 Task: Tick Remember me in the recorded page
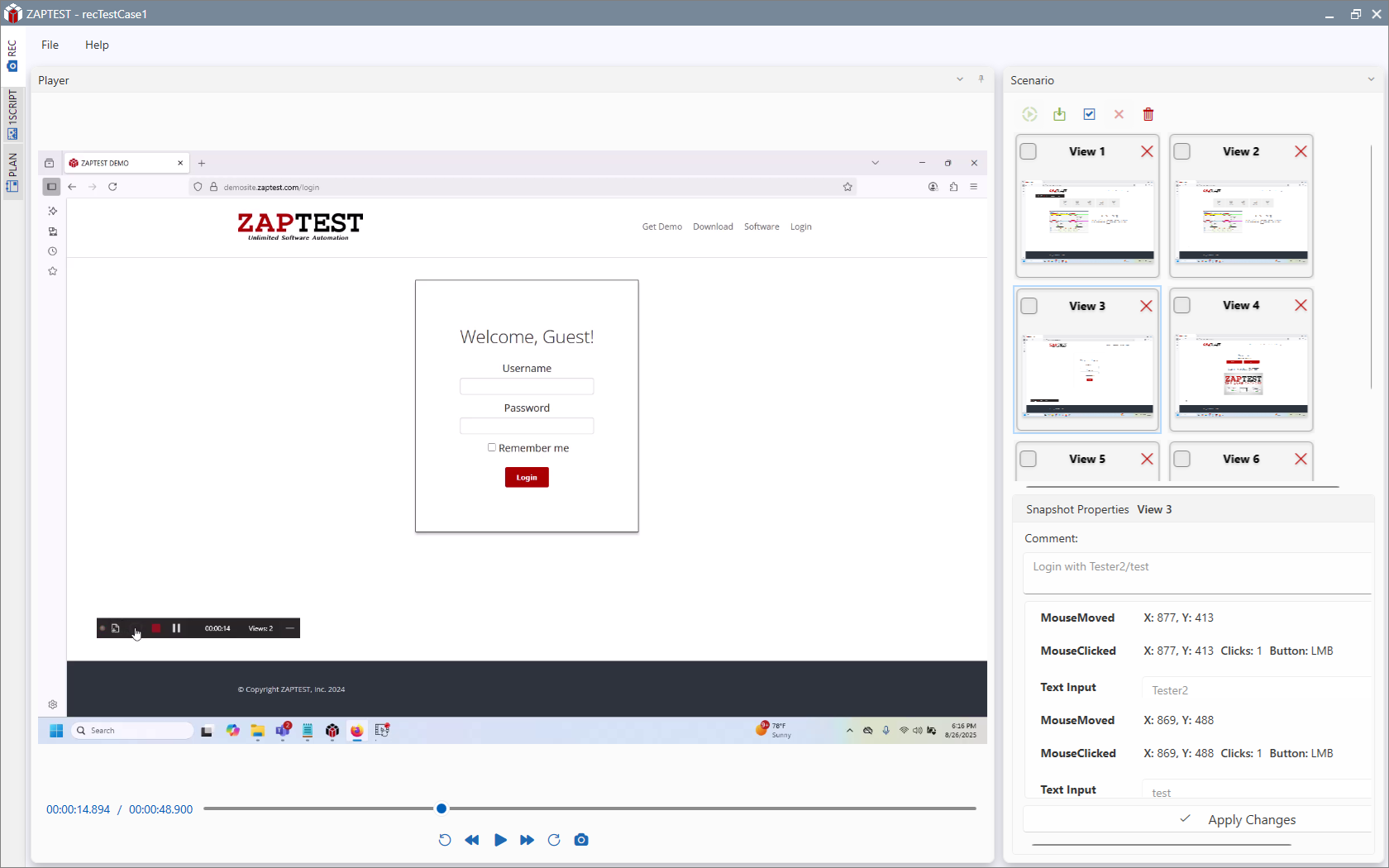click(492, 447)
